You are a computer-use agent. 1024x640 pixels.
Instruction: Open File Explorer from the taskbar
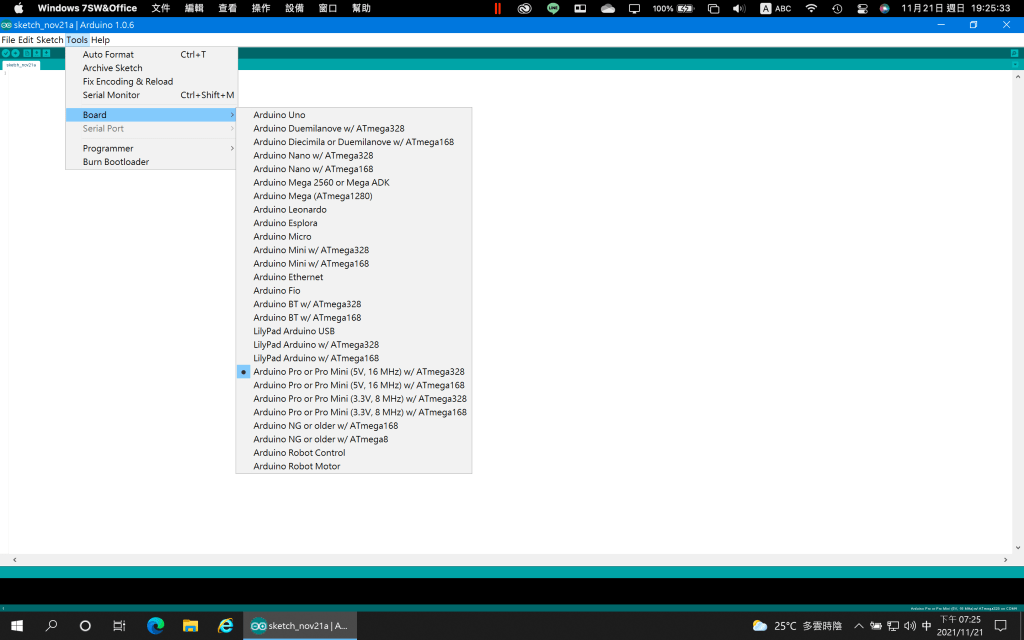tap(190, 626)
